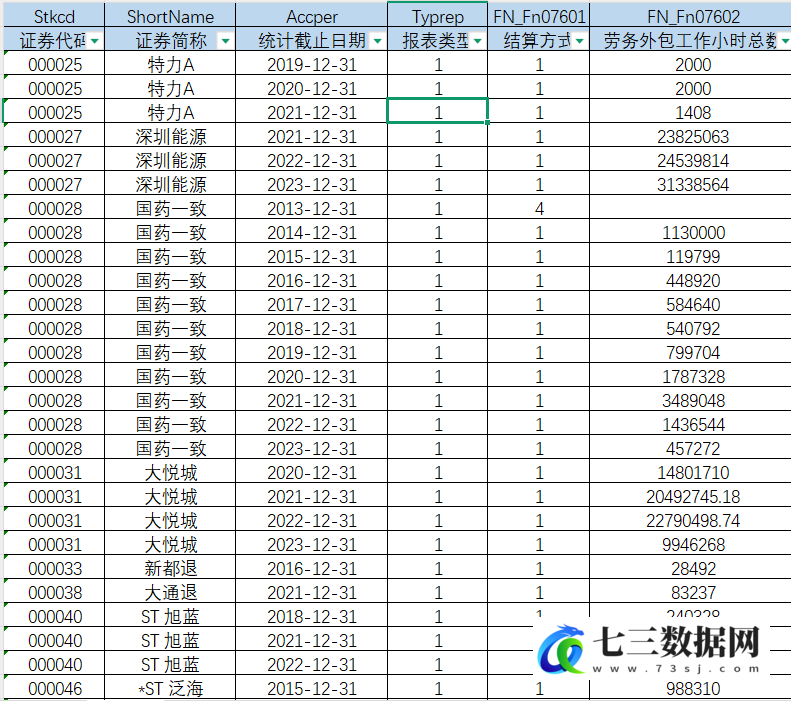Screen dimensions: 791x701
Task: Click cell with value 799704
Action: (691, 353)
